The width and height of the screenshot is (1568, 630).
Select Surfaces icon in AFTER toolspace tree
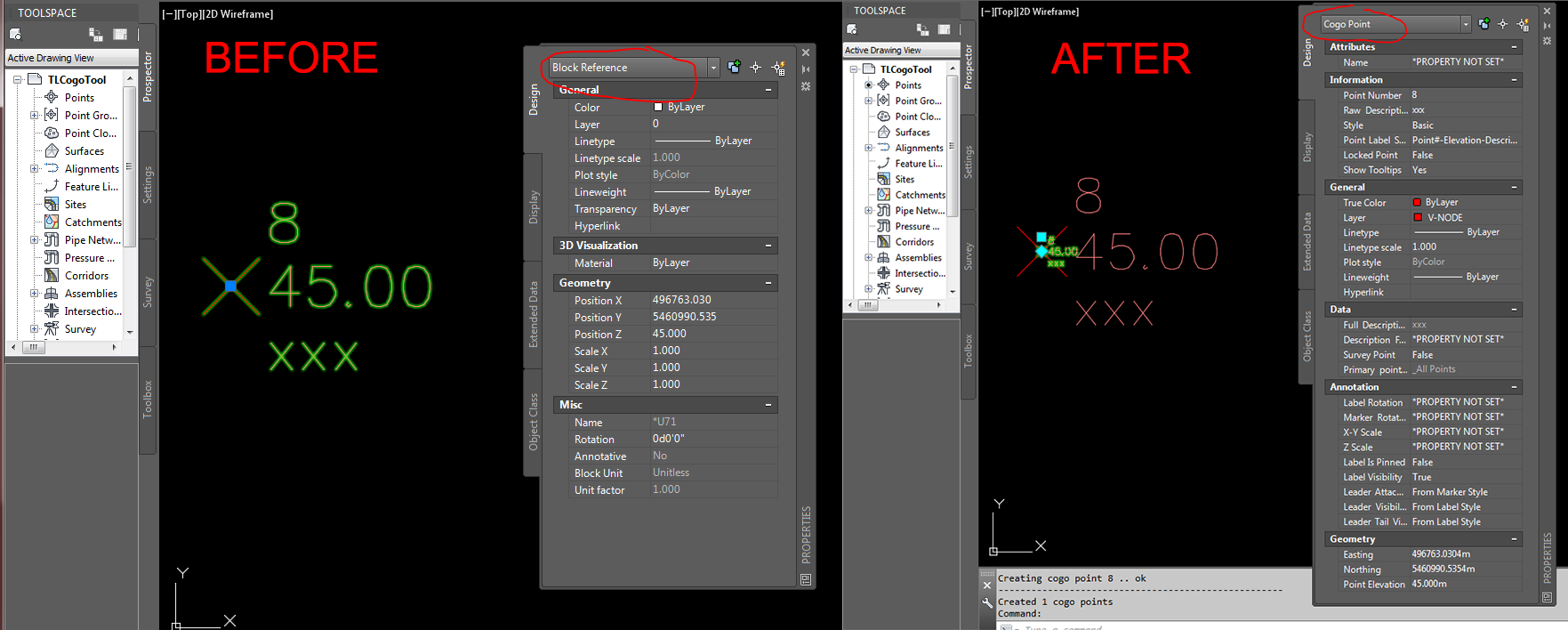point(883,132)
